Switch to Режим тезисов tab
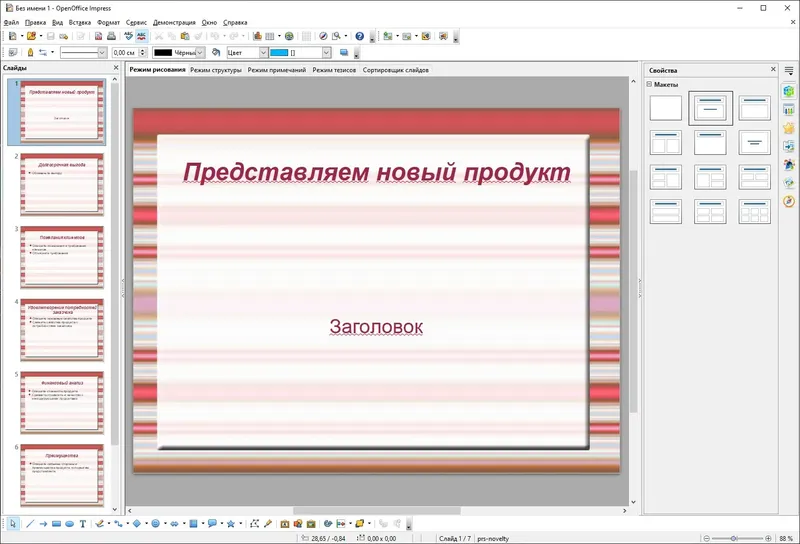The image size is (800, 544). 334,70
